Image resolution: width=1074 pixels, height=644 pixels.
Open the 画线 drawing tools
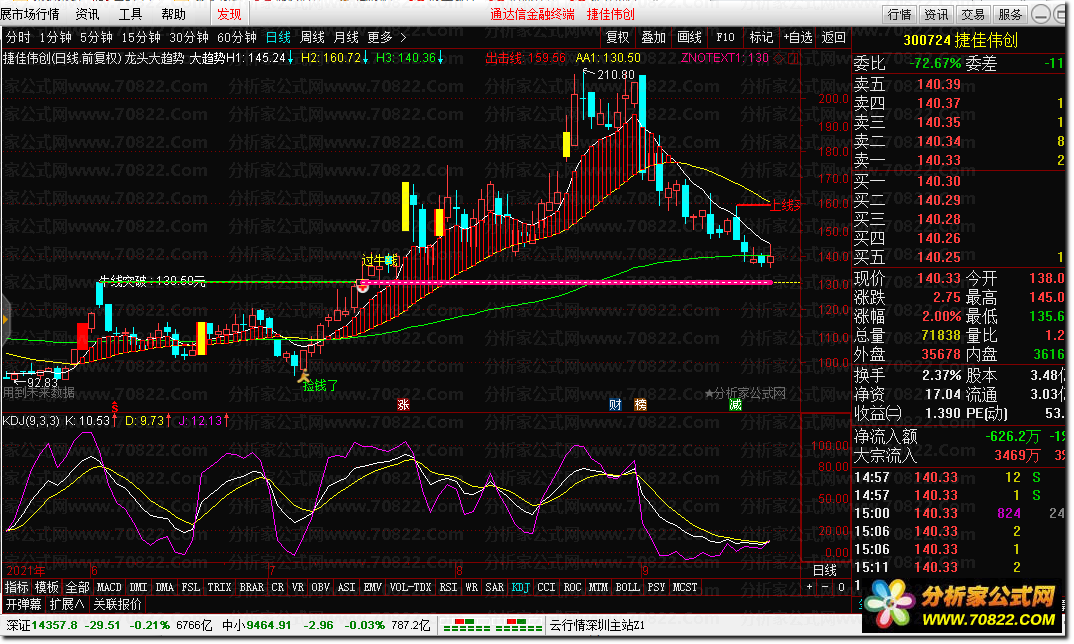(689, 37)
